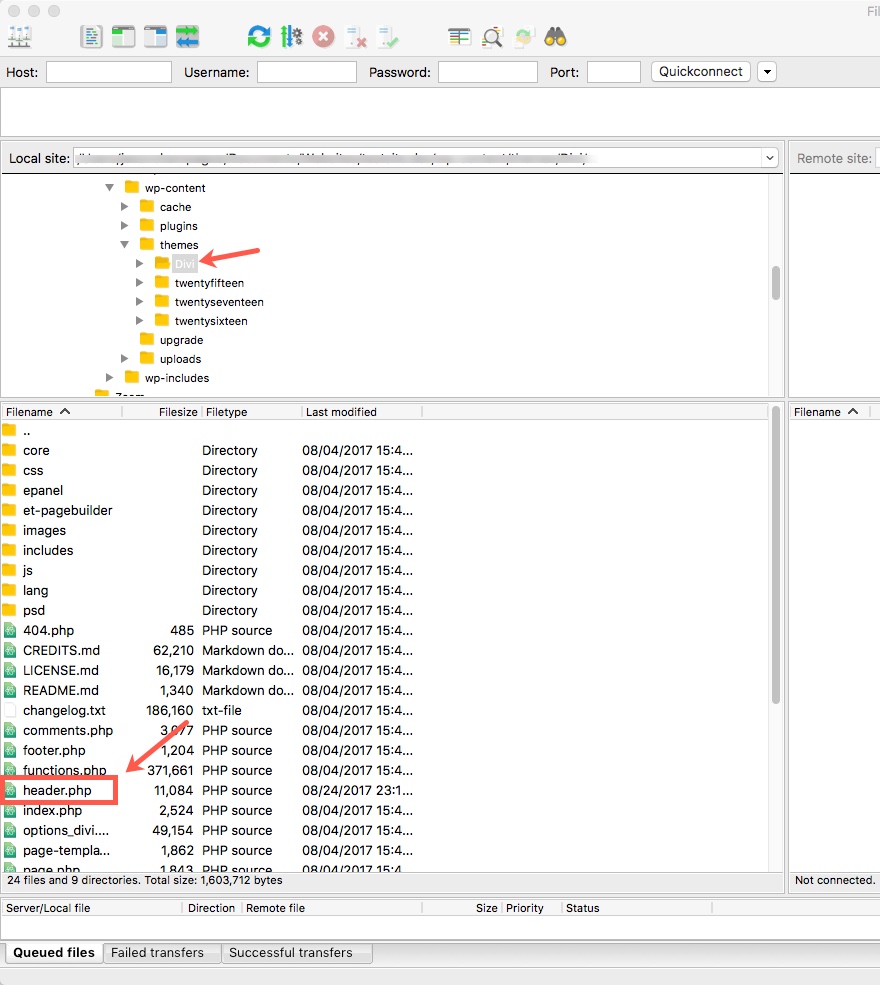Screen dimensions: 880x985
Task: Switch to the Successful transfers tab
Action: (x=290, y=953)
